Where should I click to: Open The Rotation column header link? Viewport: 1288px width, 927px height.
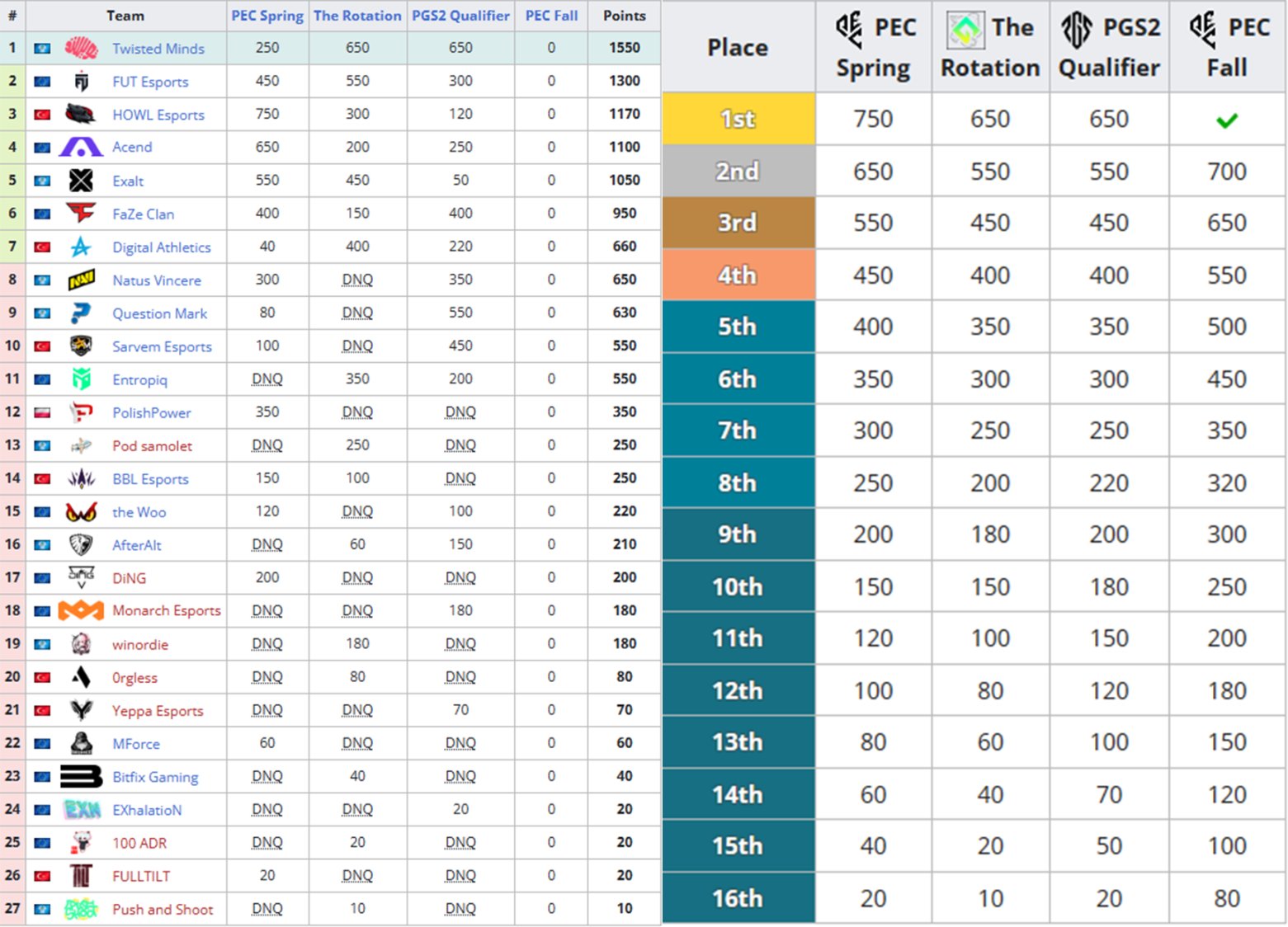[357, 16]
